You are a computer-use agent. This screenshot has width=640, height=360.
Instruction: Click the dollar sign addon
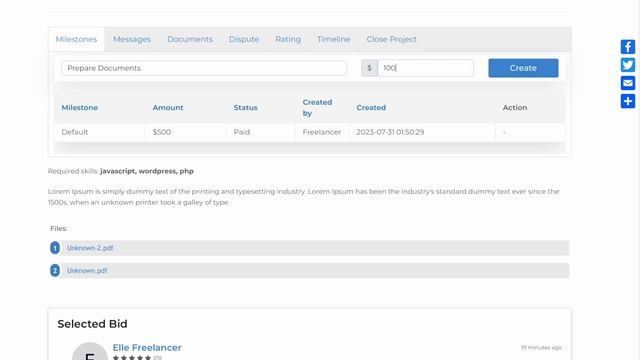[369, 68]
